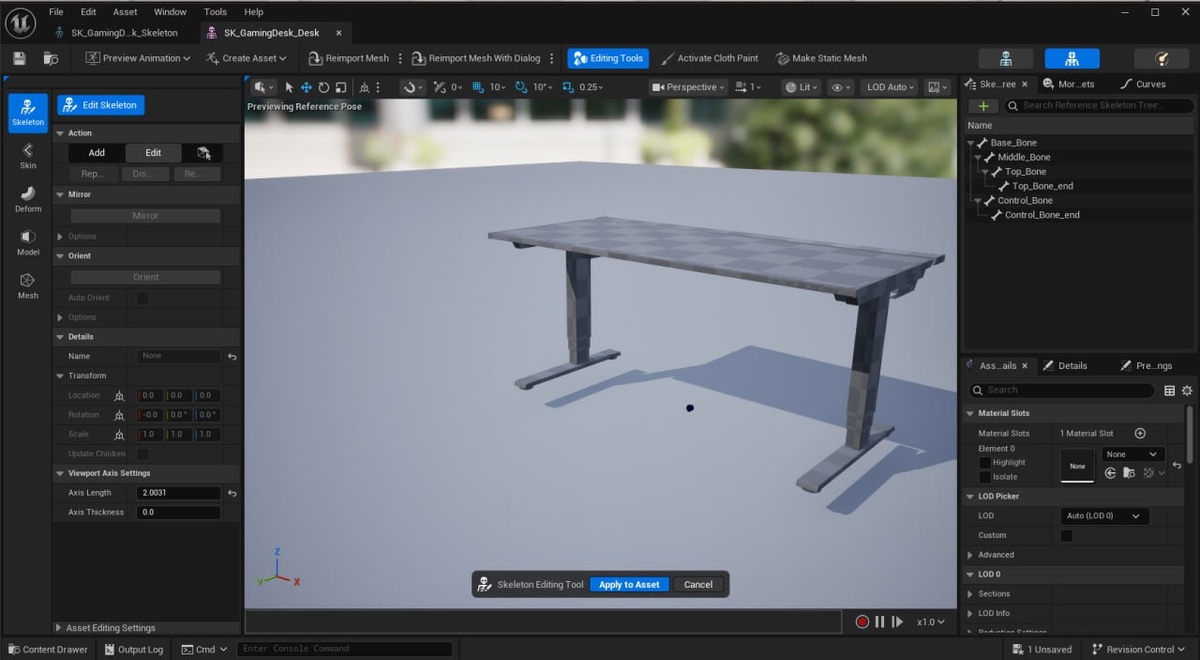Toggle the Custom LOD checkbox

1066,536
